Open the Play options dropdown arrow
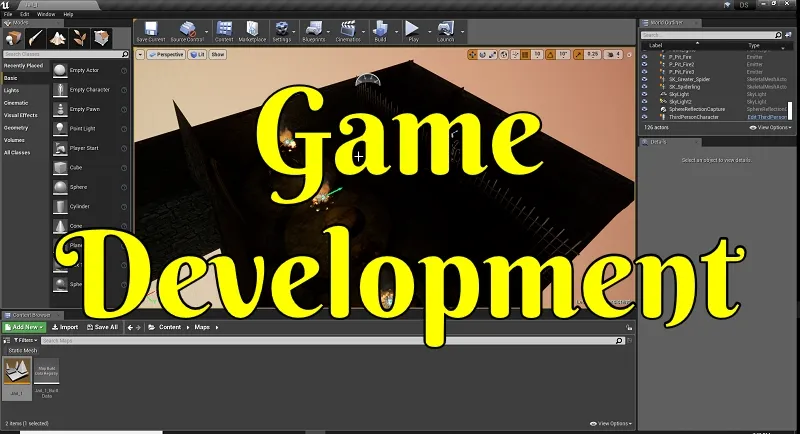 (430, 32)
